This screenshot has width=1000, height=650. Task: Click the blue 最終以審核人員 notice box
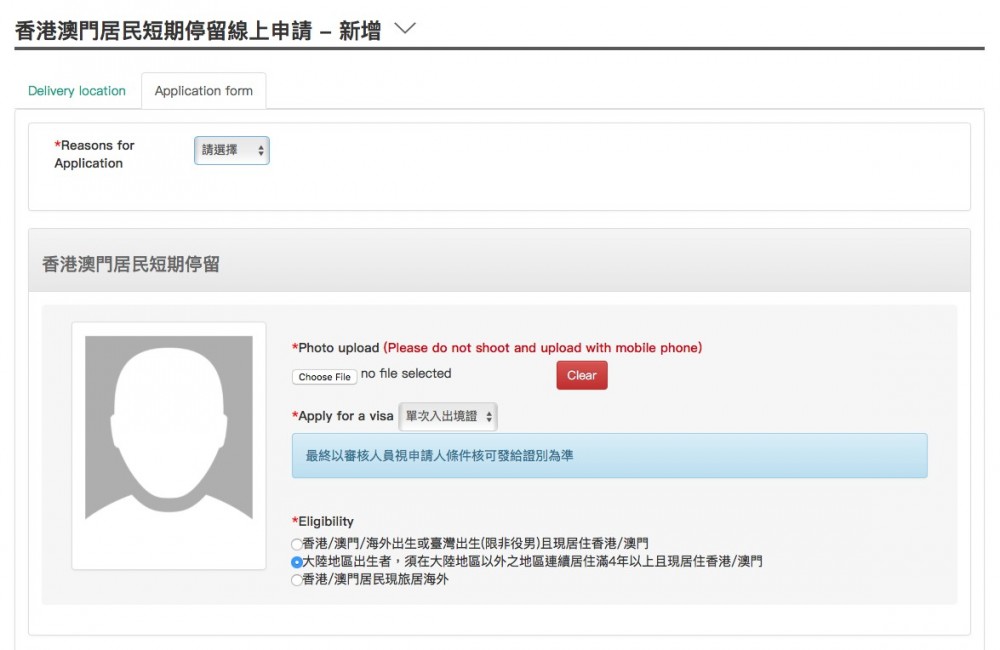[609, 456]
